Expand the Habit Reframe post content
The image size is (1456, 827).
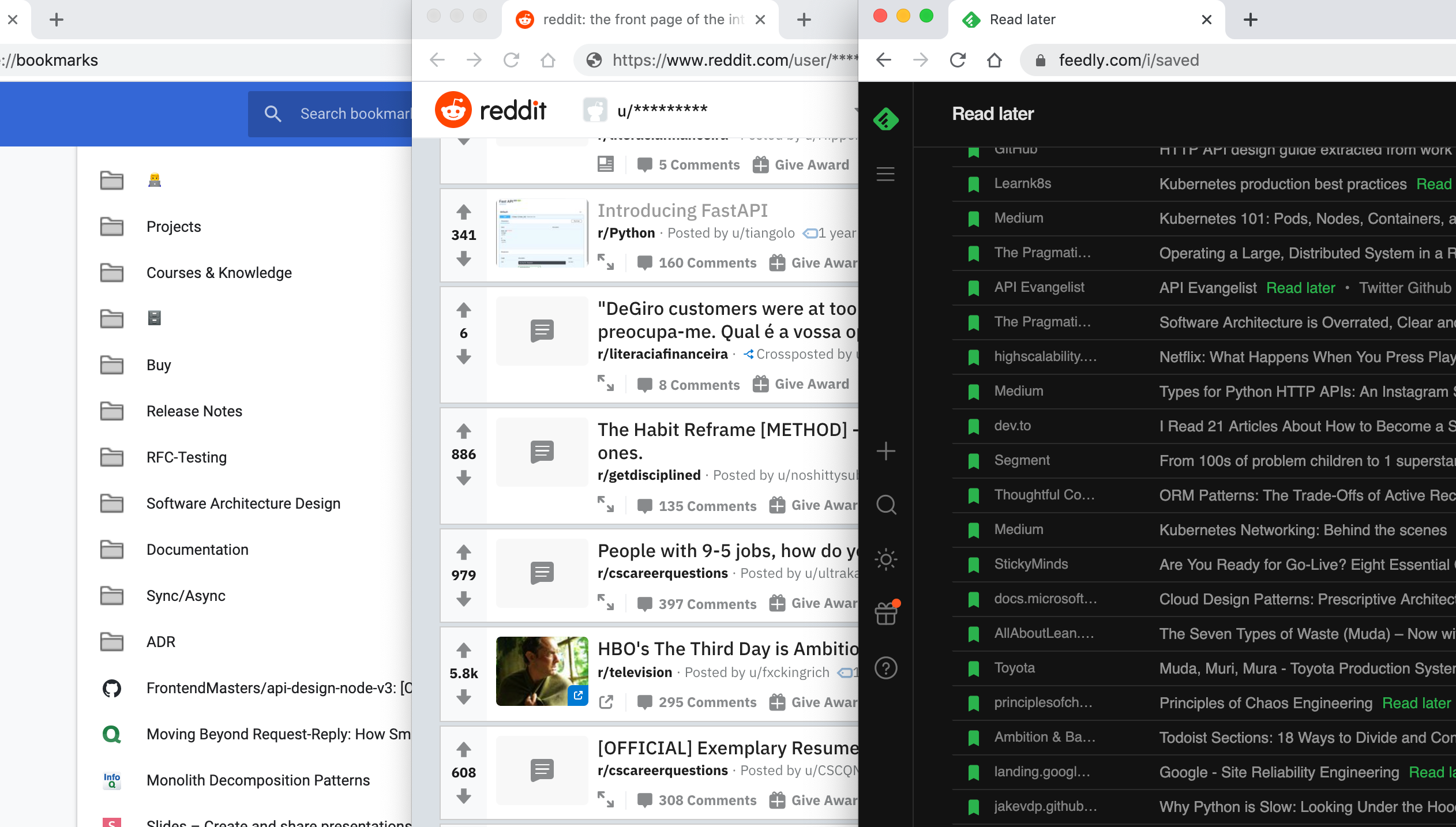[606, 505]
